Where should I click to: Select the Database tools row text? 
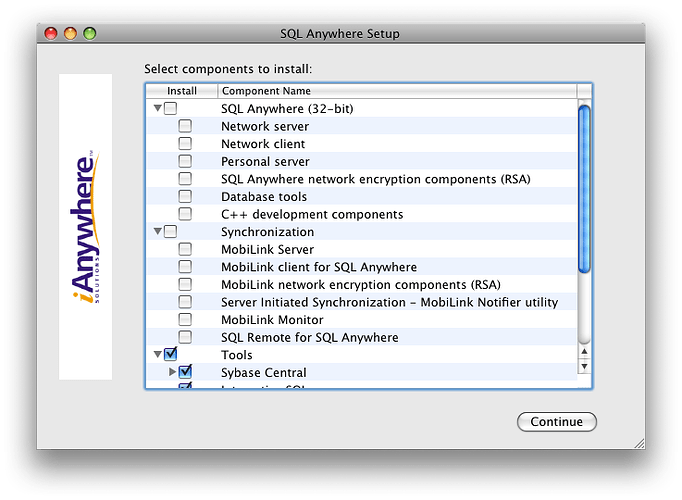pos(264,197)
